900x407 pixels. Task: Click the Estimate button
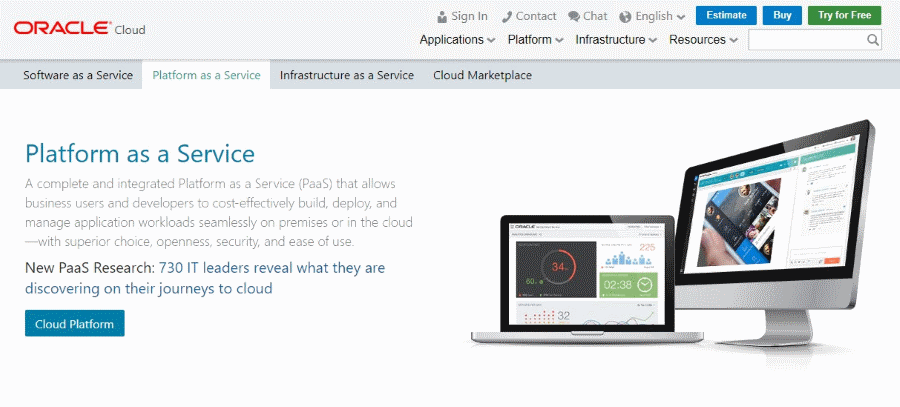[x=726, y=15]
